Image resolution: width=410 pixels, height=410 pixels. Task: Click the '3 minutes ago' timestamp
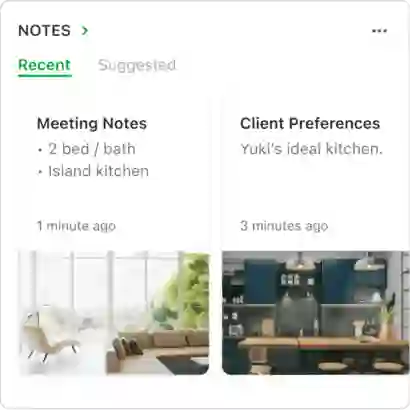tap(284, 226)
